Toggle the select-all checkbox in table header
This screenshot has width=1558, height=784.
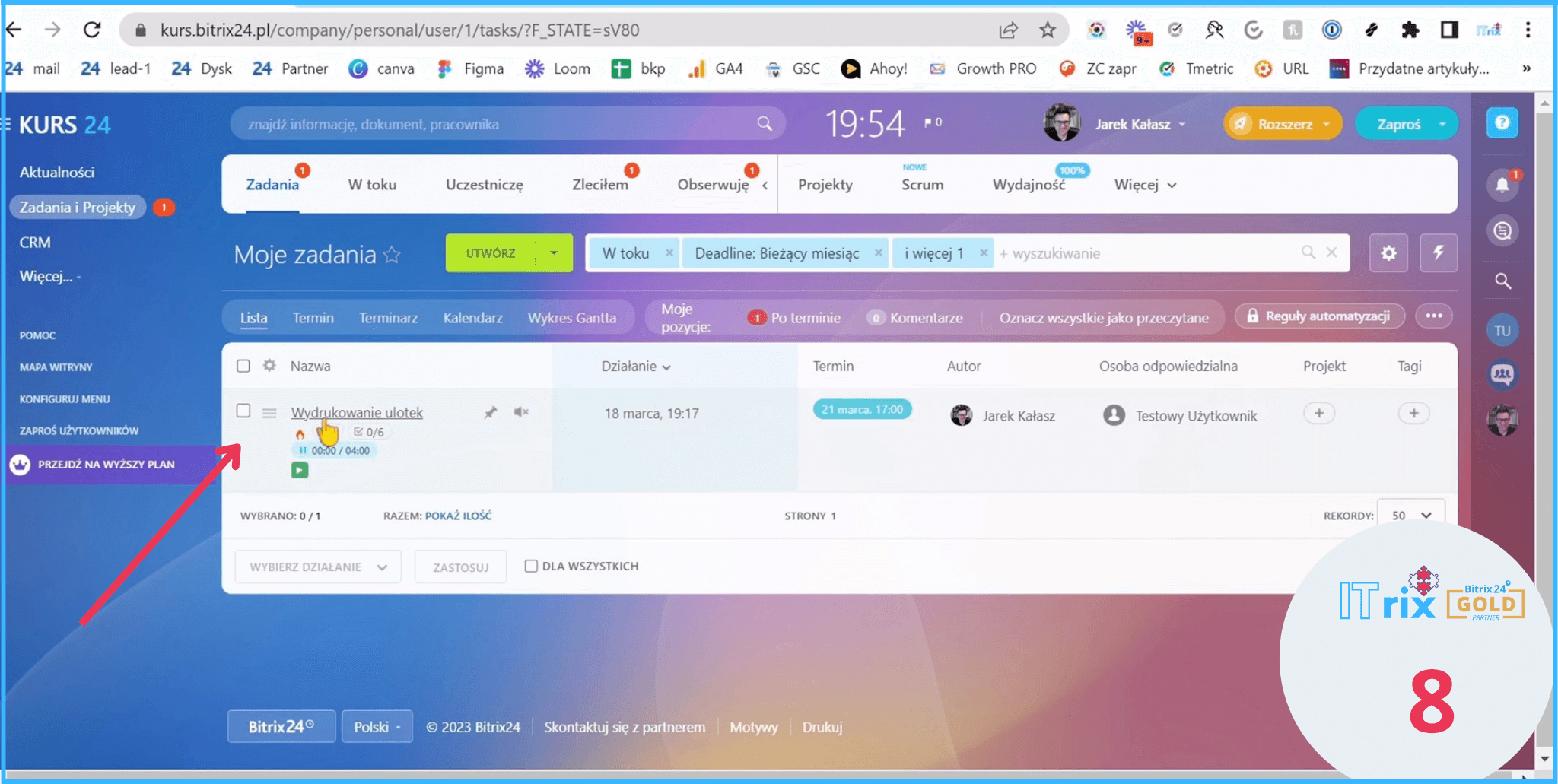[243, 366]
